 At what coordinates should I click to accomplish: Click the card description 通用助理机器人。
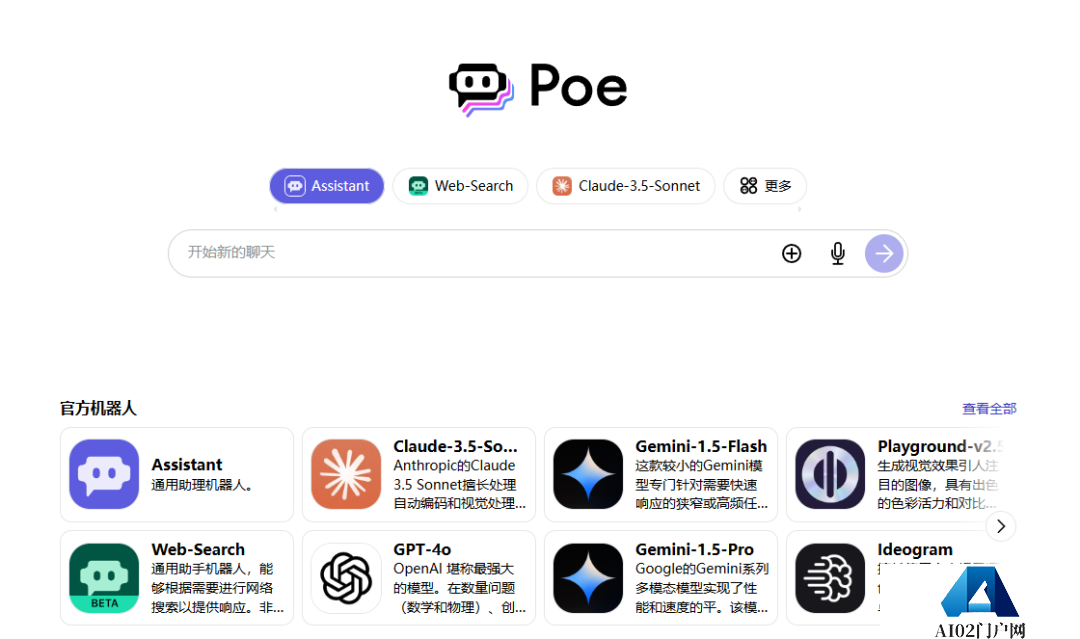pyautogui.click(x=202, y=485)
